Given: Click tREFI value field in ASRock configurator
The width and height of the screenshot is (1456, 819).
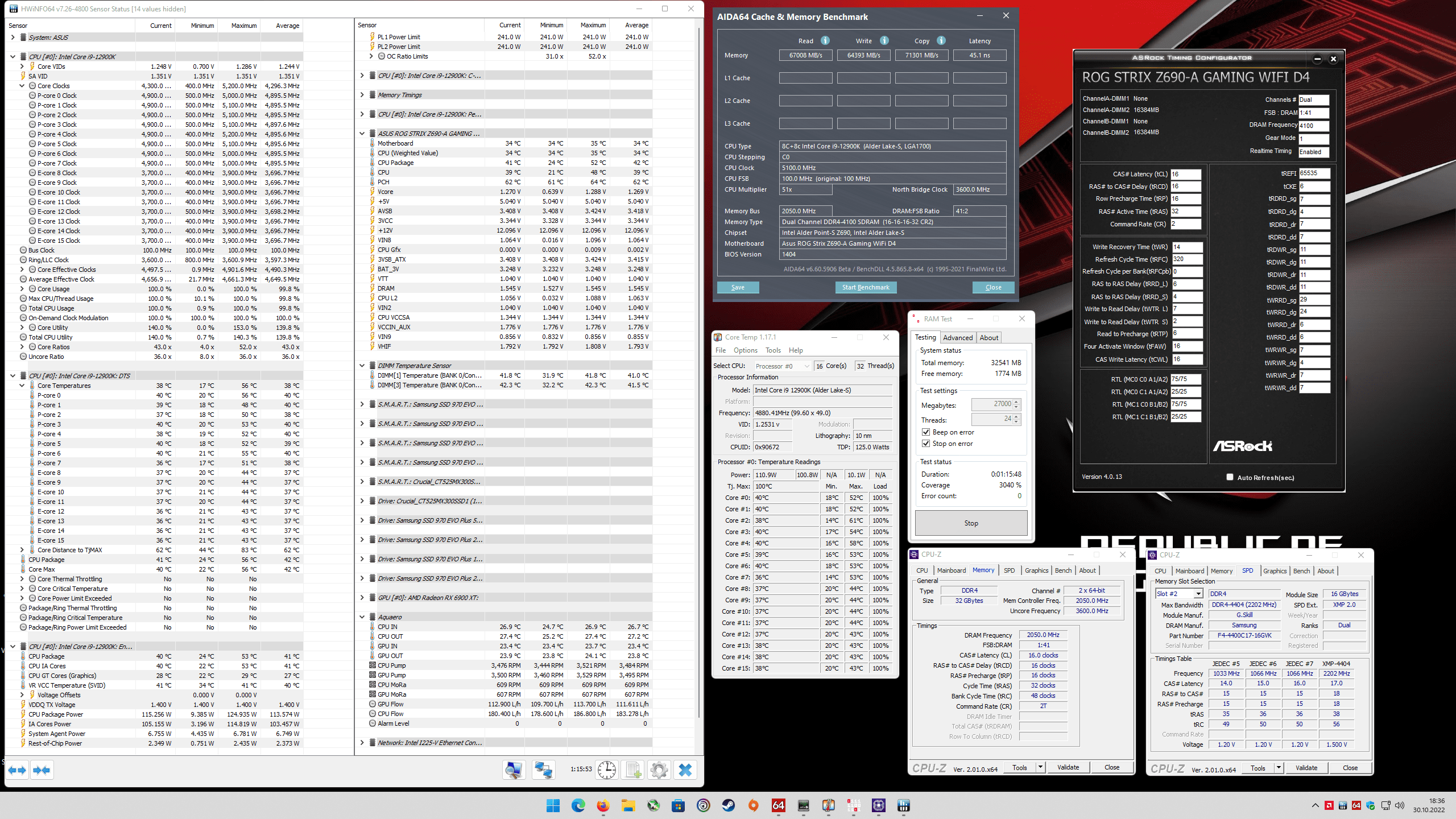Looking at the screenshot, I should [1314, 173].
